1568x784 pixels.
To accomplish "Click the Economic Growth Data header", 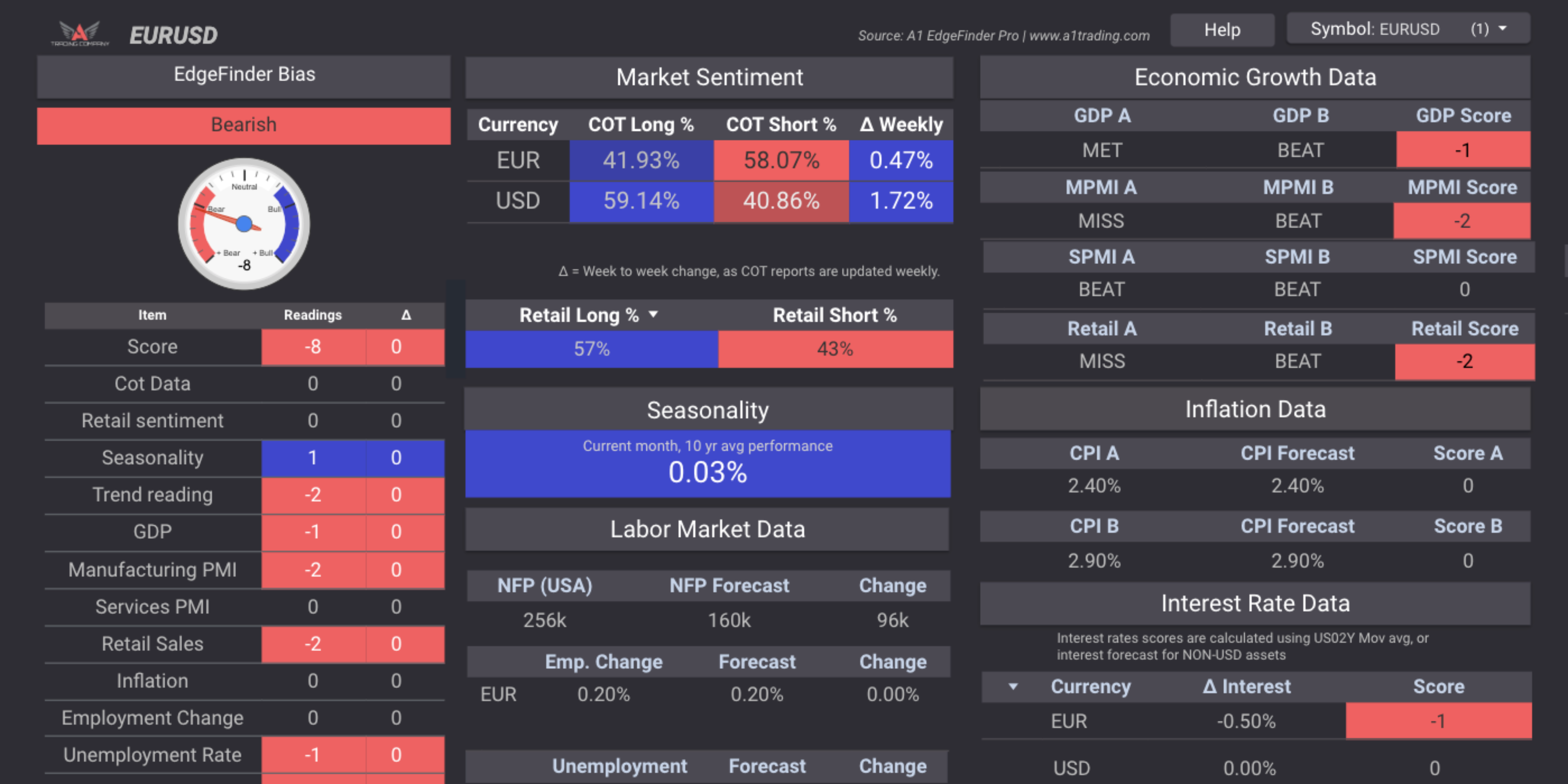I will coord(1255,77).
